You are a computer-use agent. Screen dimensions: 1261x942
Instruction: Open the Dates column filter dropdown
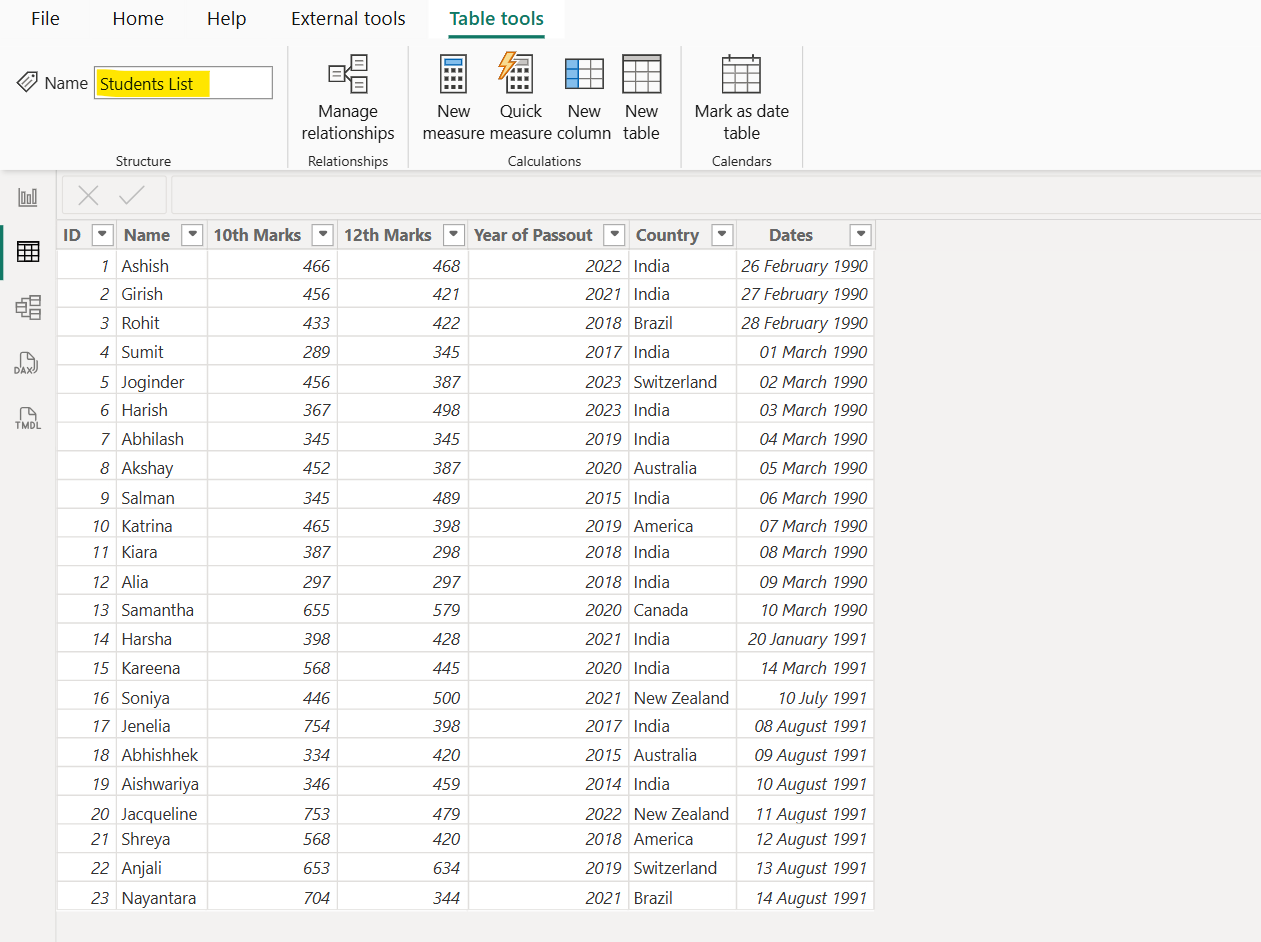860,234
